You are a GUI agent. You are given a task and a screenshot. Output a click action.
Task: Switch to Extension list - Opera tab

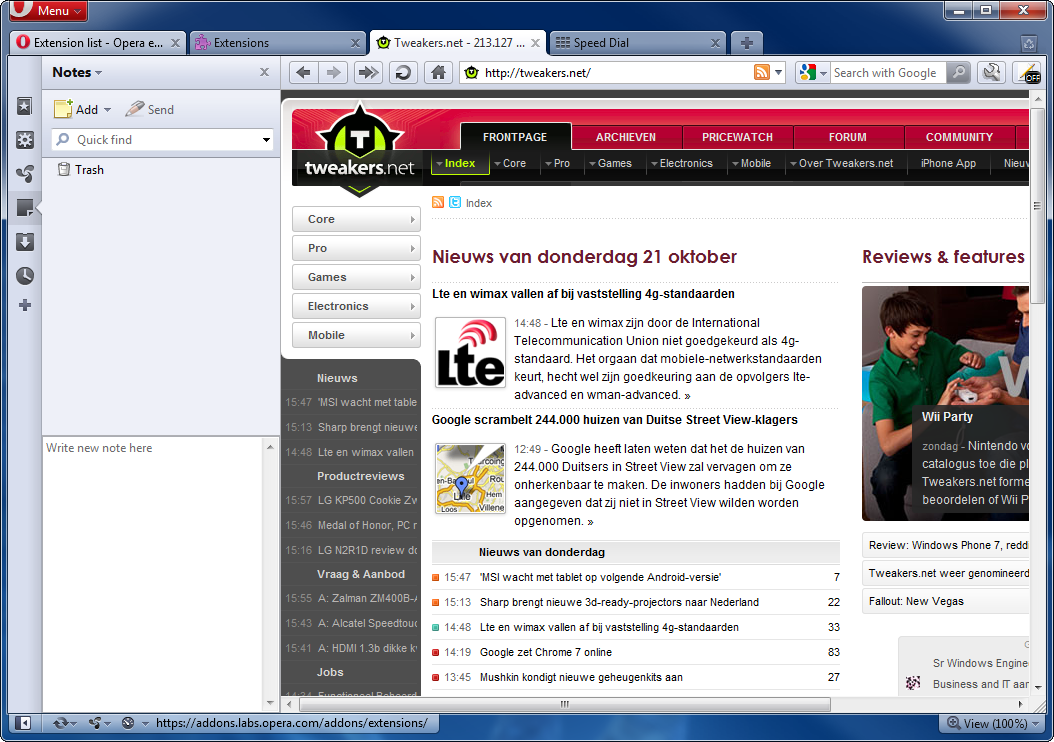pos(98,43)
